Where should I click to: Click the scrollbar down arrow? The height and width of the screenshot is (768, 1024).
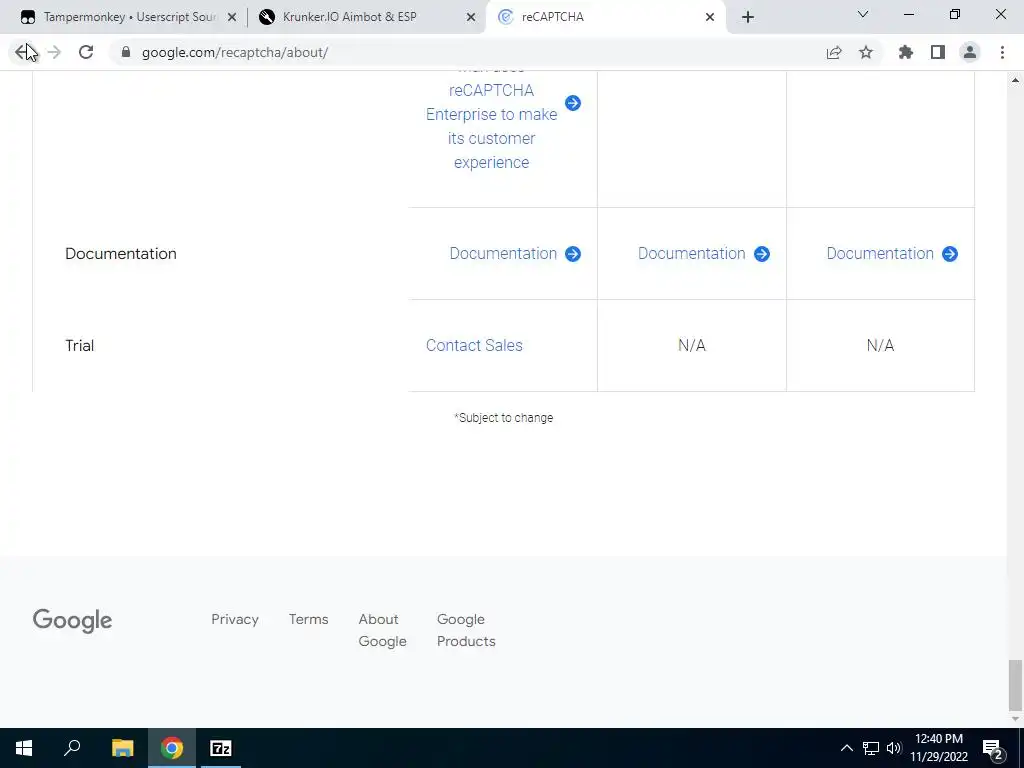pyautogui.click(x=1015, y=719)
